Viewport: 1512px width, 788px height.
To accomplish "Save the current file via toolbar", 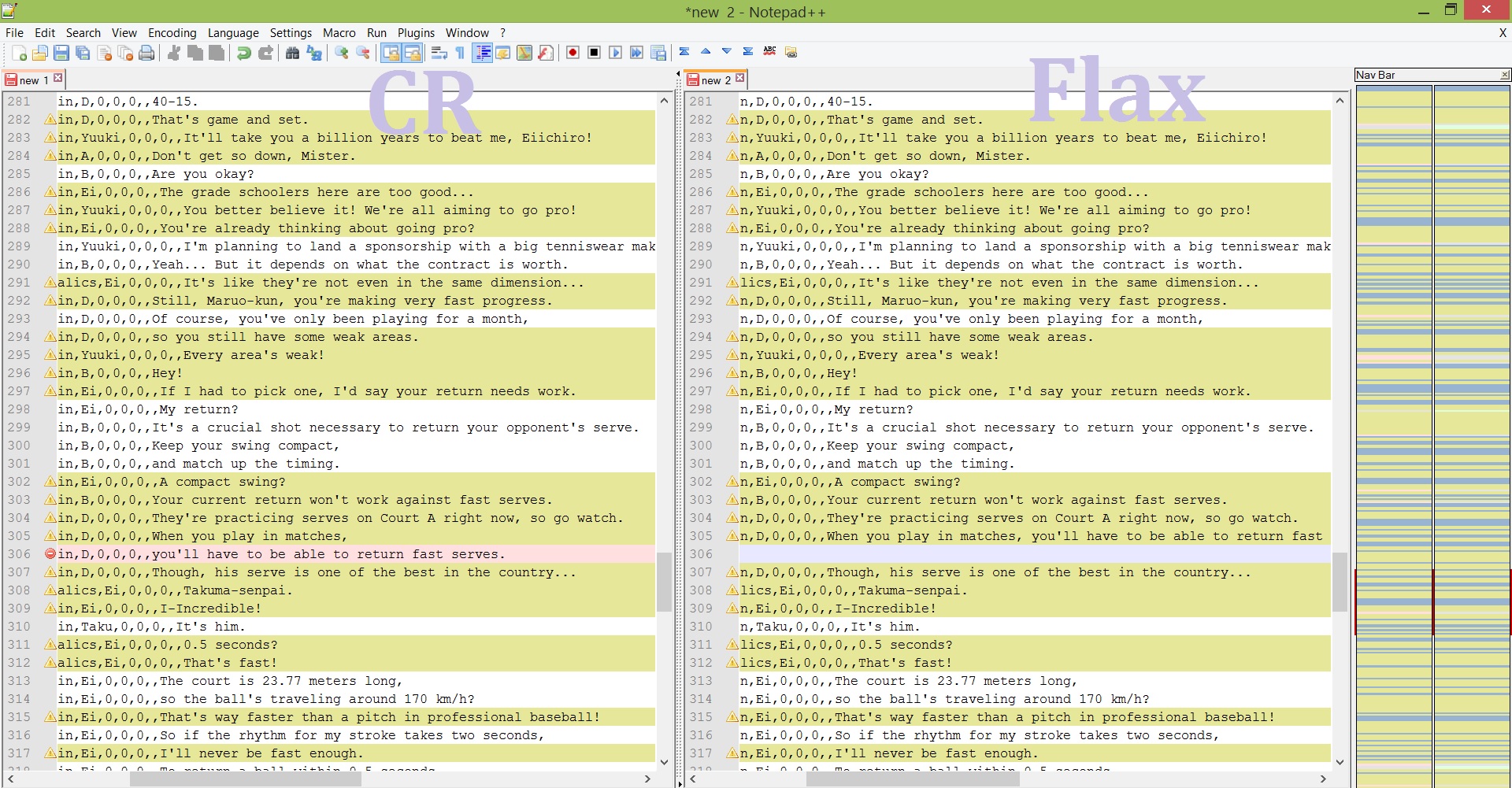I will [61, 53].
